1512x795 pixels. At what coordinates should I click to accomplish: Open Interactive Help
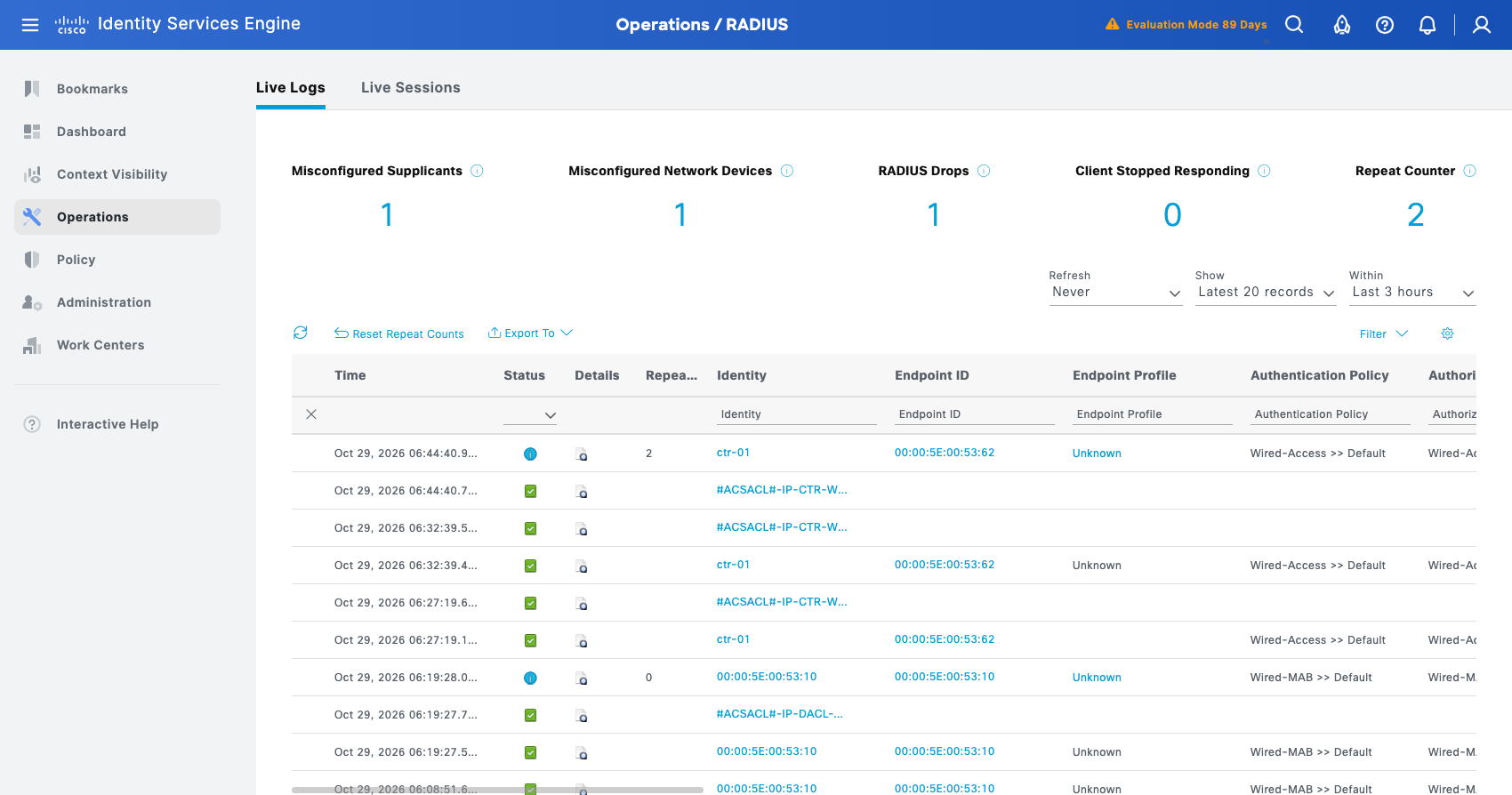(117, 424)
